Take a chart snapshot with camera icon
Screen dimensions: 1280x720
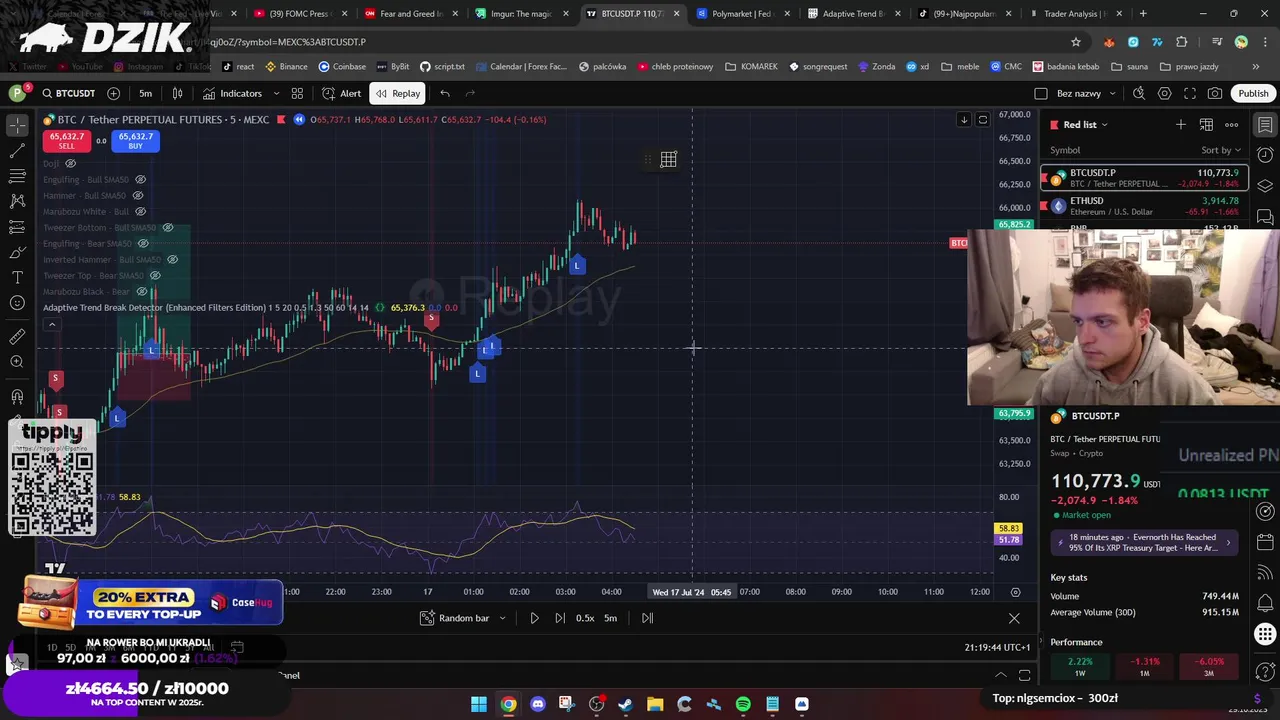pos(1215,93)
